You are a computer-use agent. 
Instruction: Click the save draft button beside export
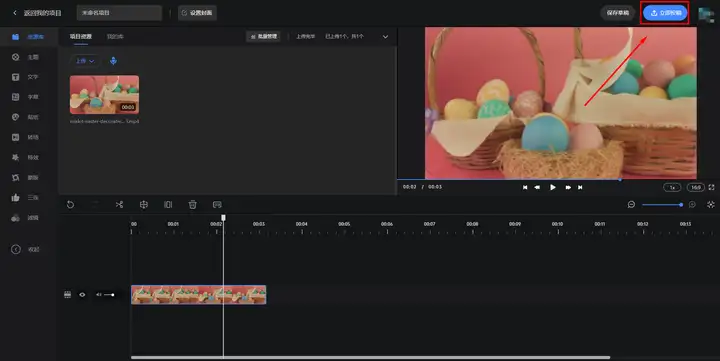618,13
